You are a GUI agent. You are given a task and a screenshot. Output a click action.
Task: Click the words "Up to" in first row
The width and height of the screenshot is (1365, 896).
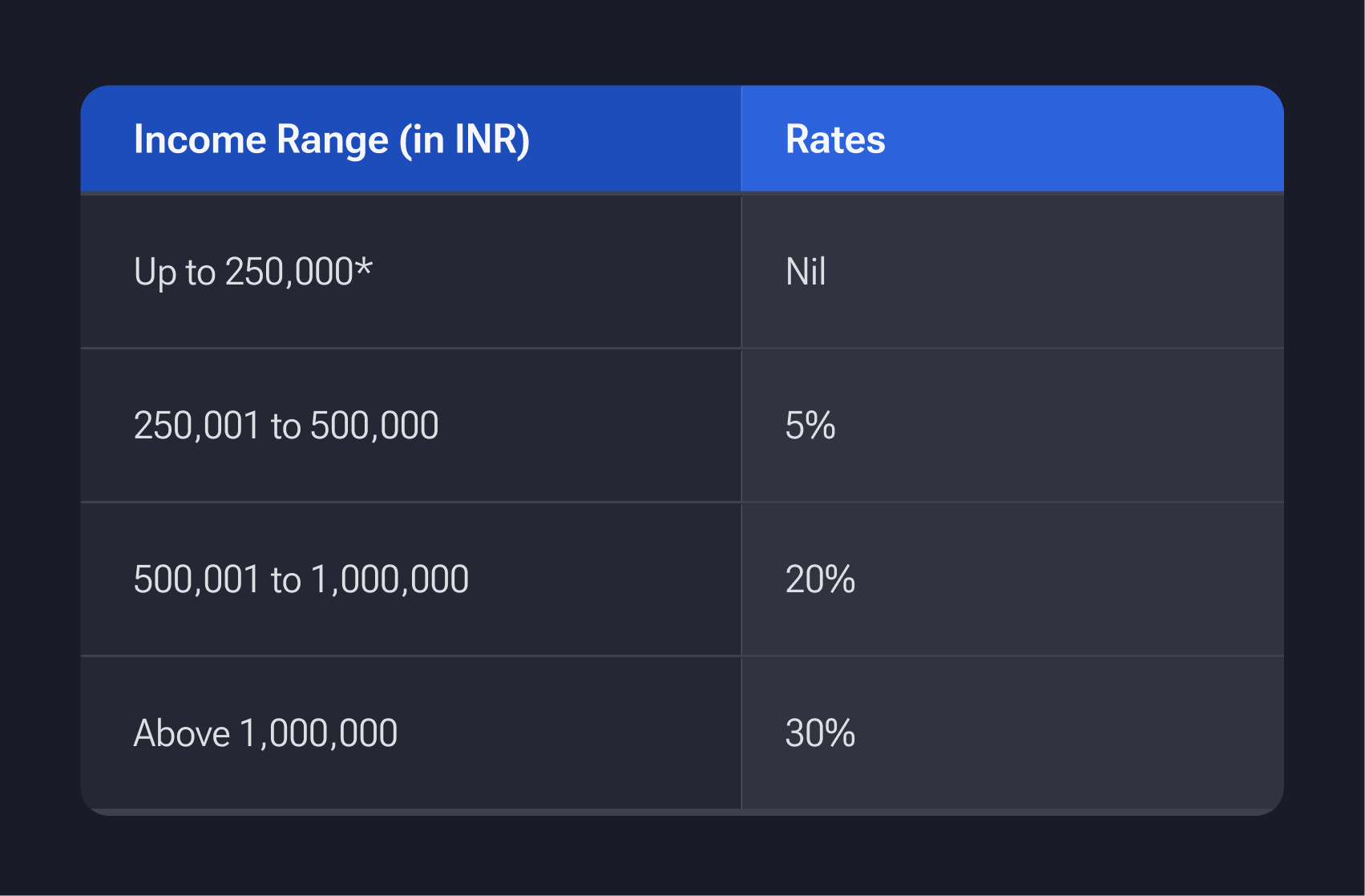[175, 272]
